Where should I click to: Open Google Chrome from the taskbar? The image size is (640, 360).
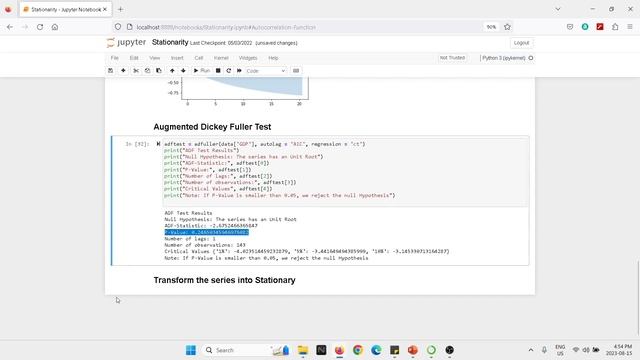(x=358, y=350)
